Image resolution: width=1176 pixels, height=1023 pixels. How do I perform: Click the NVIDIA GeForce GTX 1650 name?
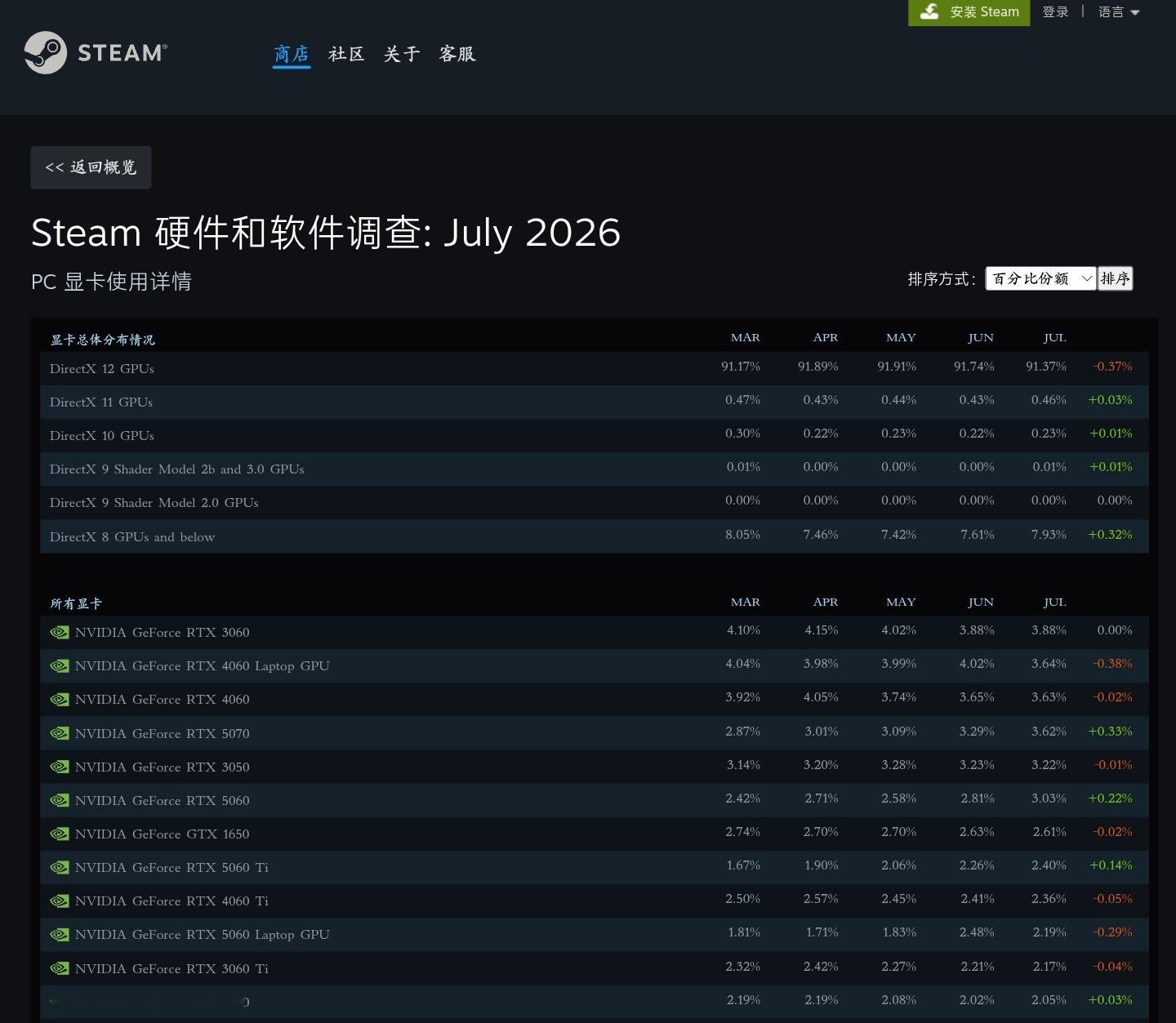click(162, 834)
